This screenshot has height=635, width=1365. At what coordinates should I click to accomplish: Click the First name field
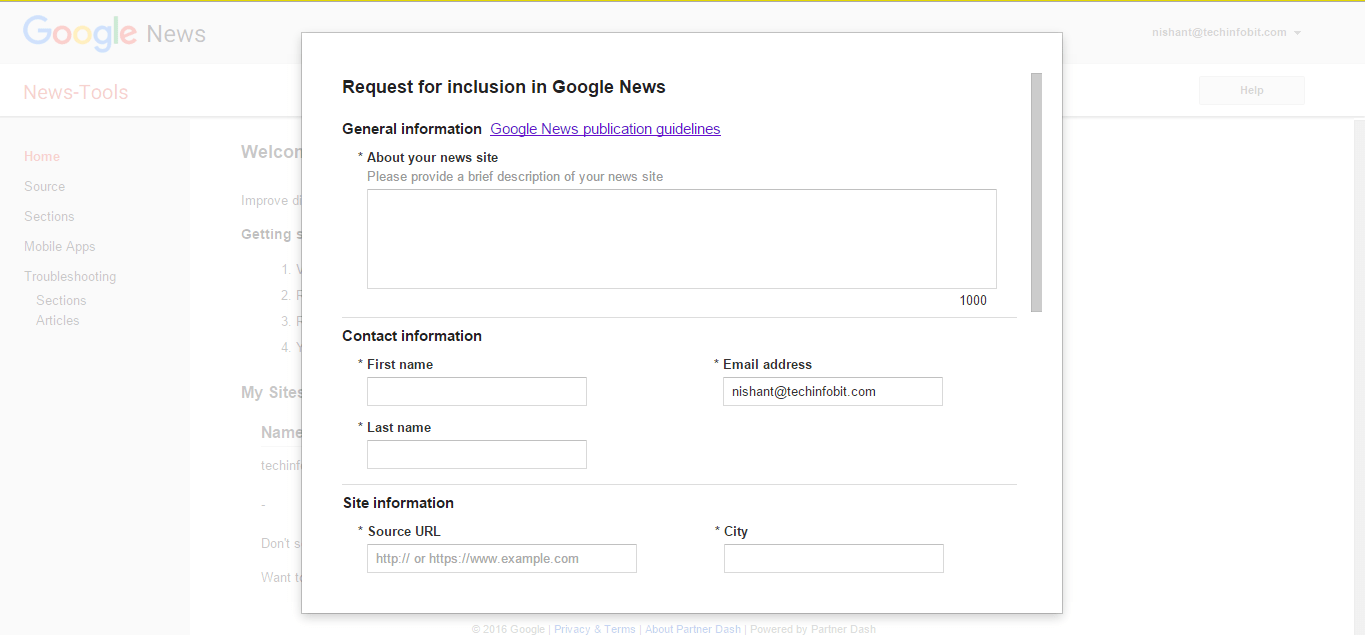(x=476, y=391)
